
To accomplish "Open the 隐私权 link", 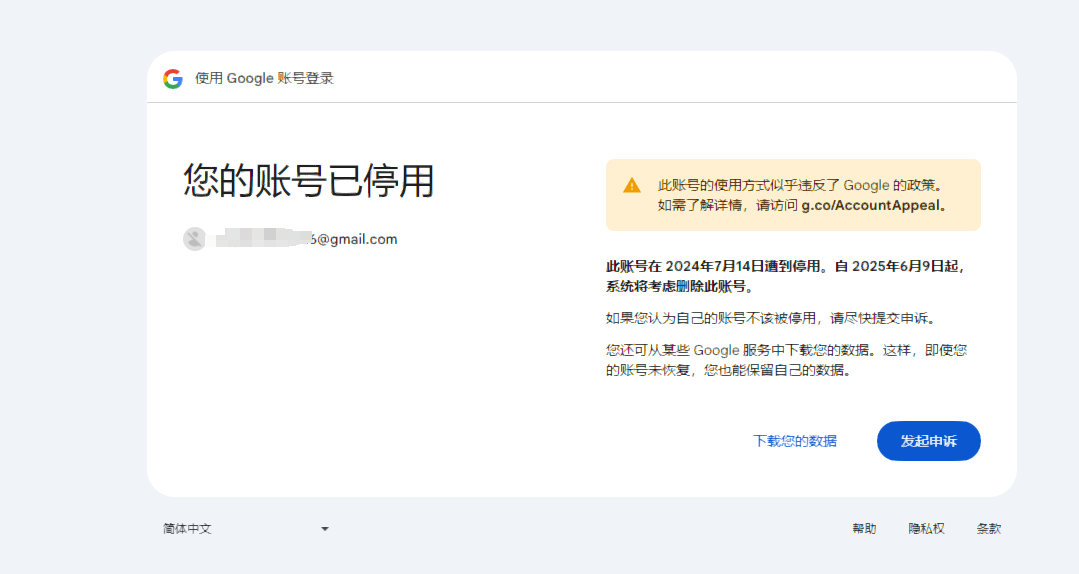I will (926, 529).
